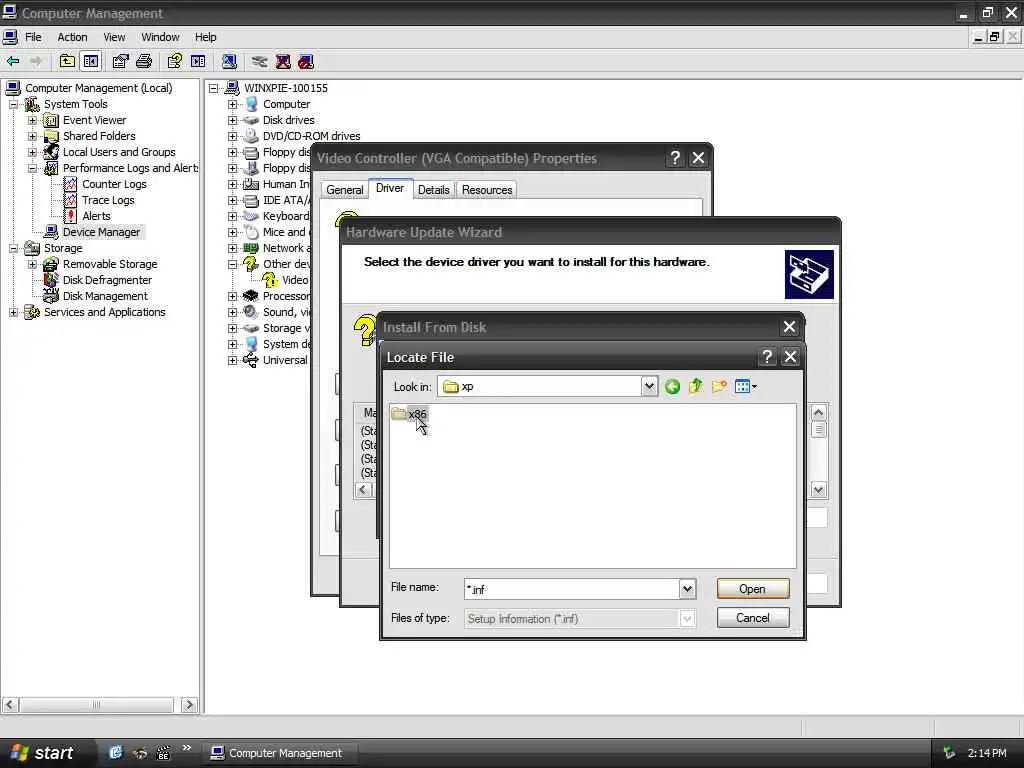Click left pane horizontal scrollbar left arrow
Viewport: 1024px width, 768px height.
10,705
